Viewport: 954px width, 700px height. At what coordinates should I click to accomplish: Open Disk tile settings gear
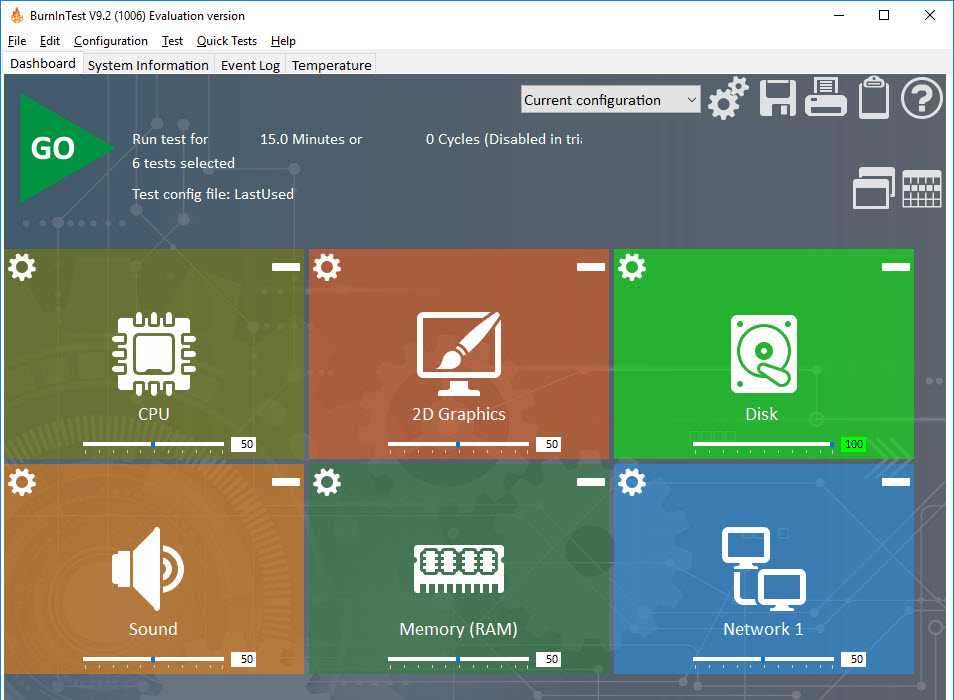[x=632, y=267]
